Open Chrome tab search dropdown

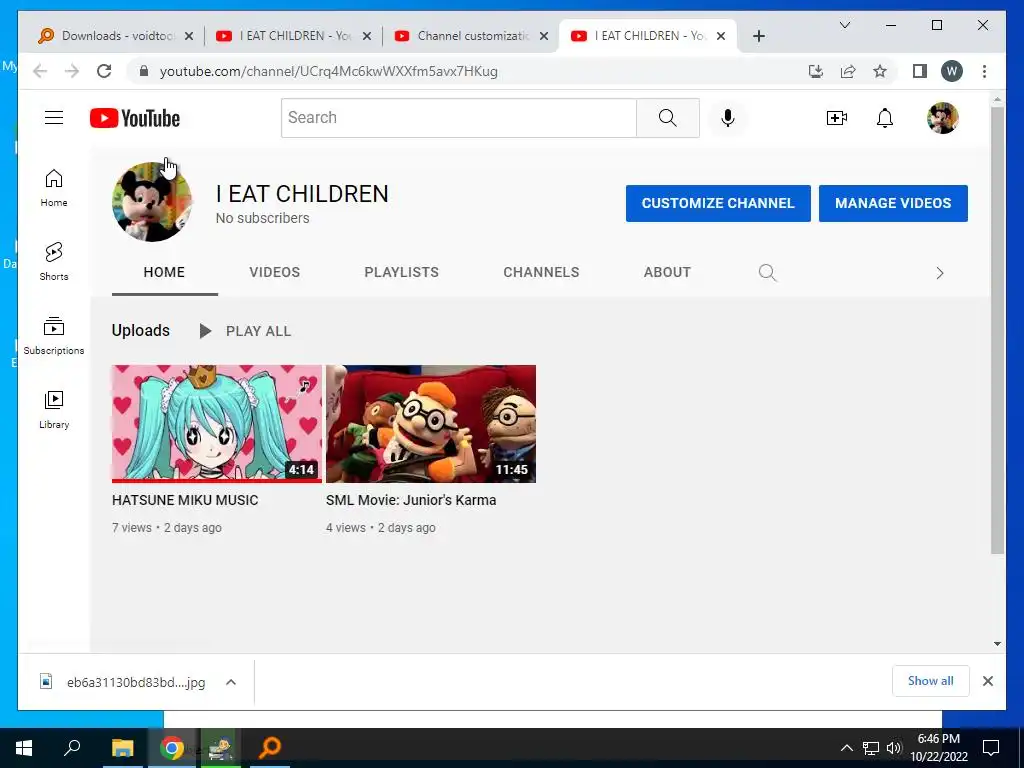point(844,25)
